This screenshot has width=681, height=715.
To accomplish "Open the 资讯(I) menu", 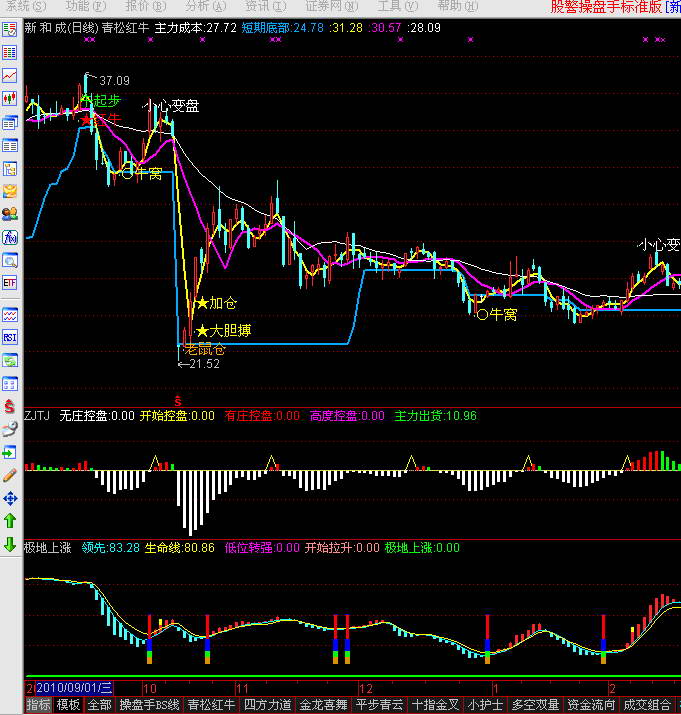I will [x=266, y=6].
